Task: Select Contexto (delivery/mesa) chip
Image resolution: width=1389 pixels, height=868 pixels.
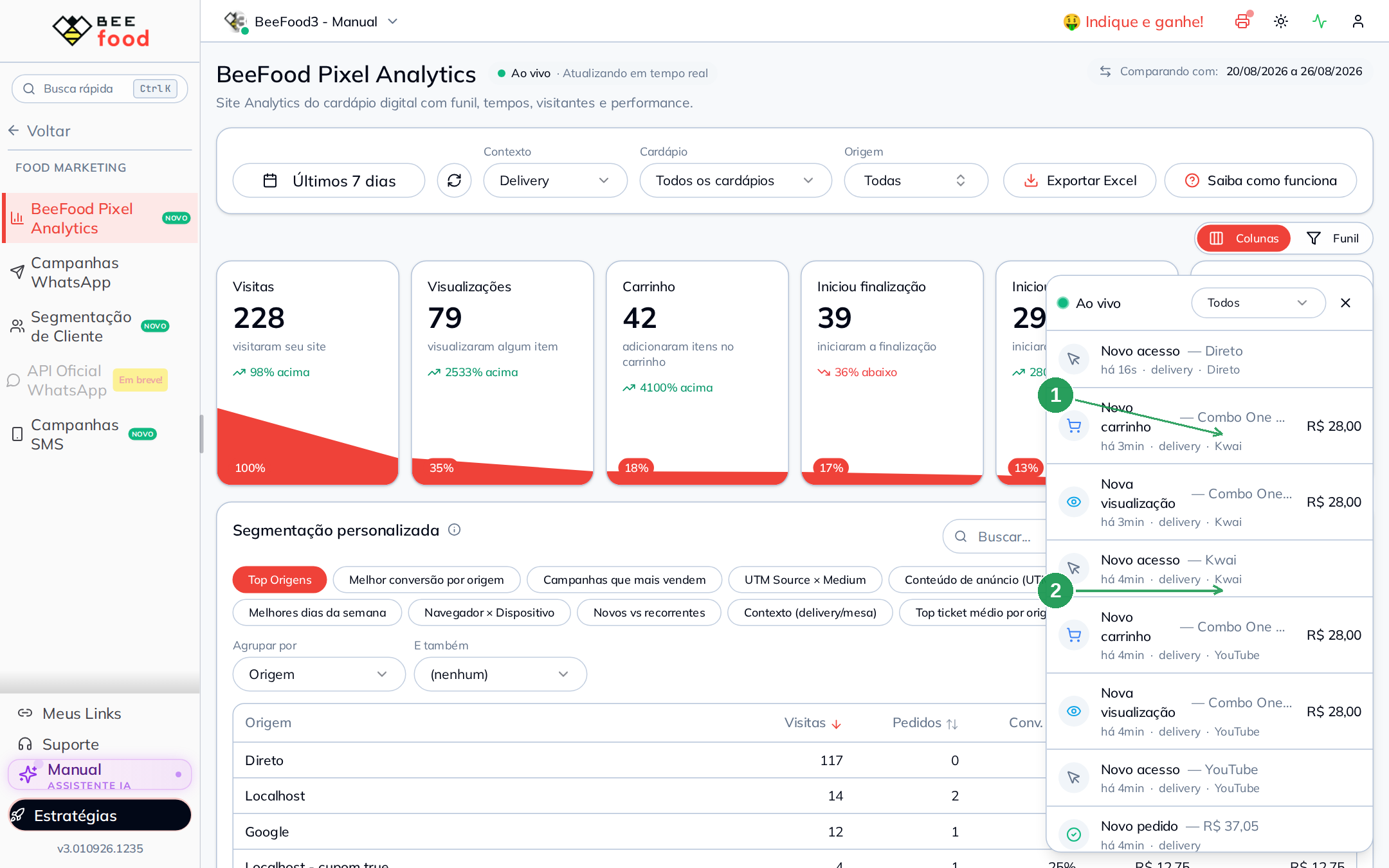Action: click(810, 613)
